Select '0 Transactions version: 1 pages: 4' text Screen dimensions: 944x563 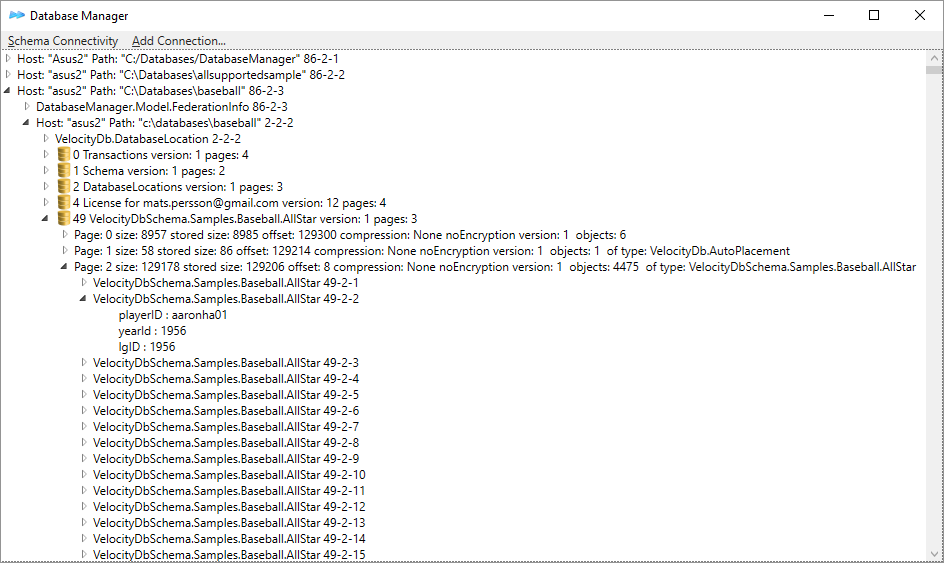tap(161, 155)
